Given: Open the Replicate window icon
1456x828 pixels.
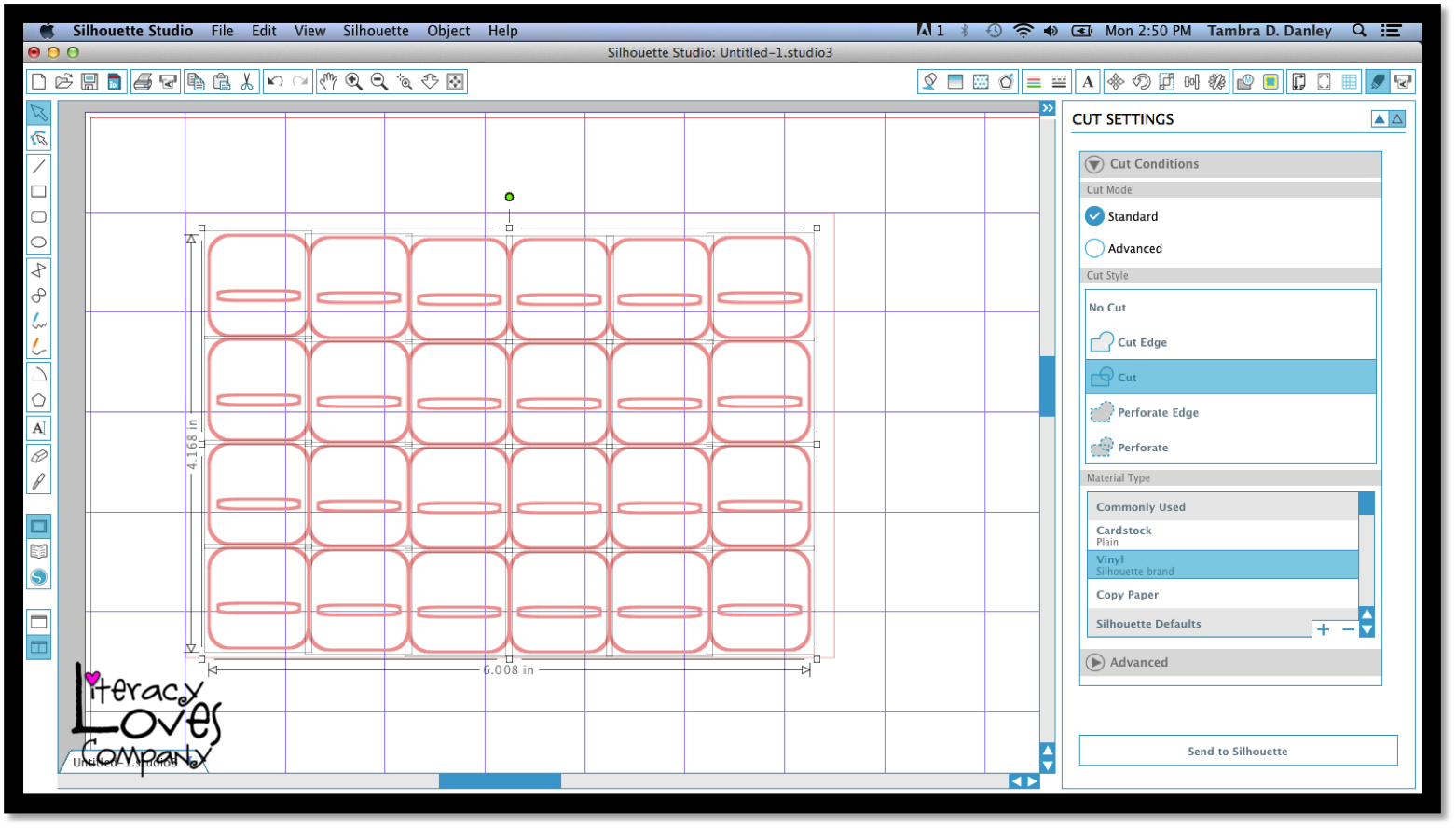Looking at the screenshot, I should [x=1217, y=82].
